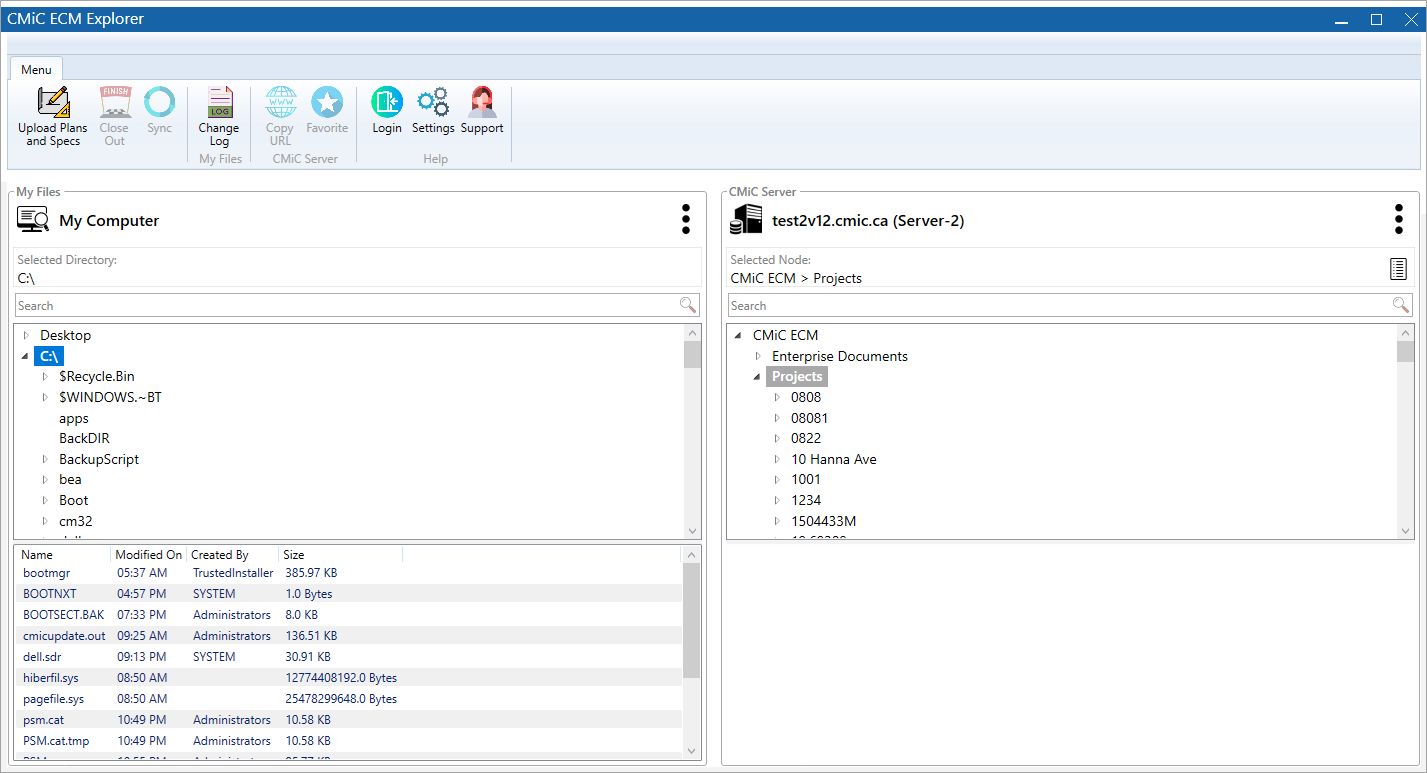The image size is (1427, 773).
Task: Select the BOOTSECT.BAK file
Action: click(x=350, y=615)
